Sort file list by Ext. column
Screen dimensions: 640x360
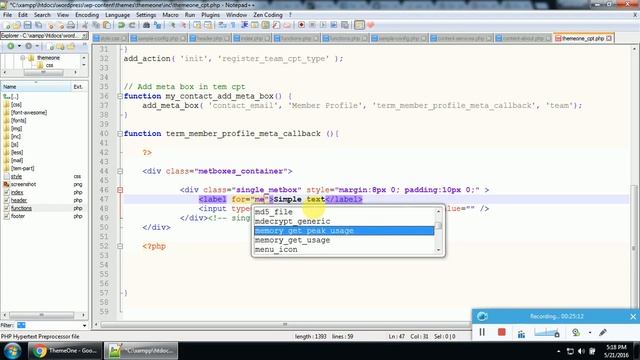[79, 87]
